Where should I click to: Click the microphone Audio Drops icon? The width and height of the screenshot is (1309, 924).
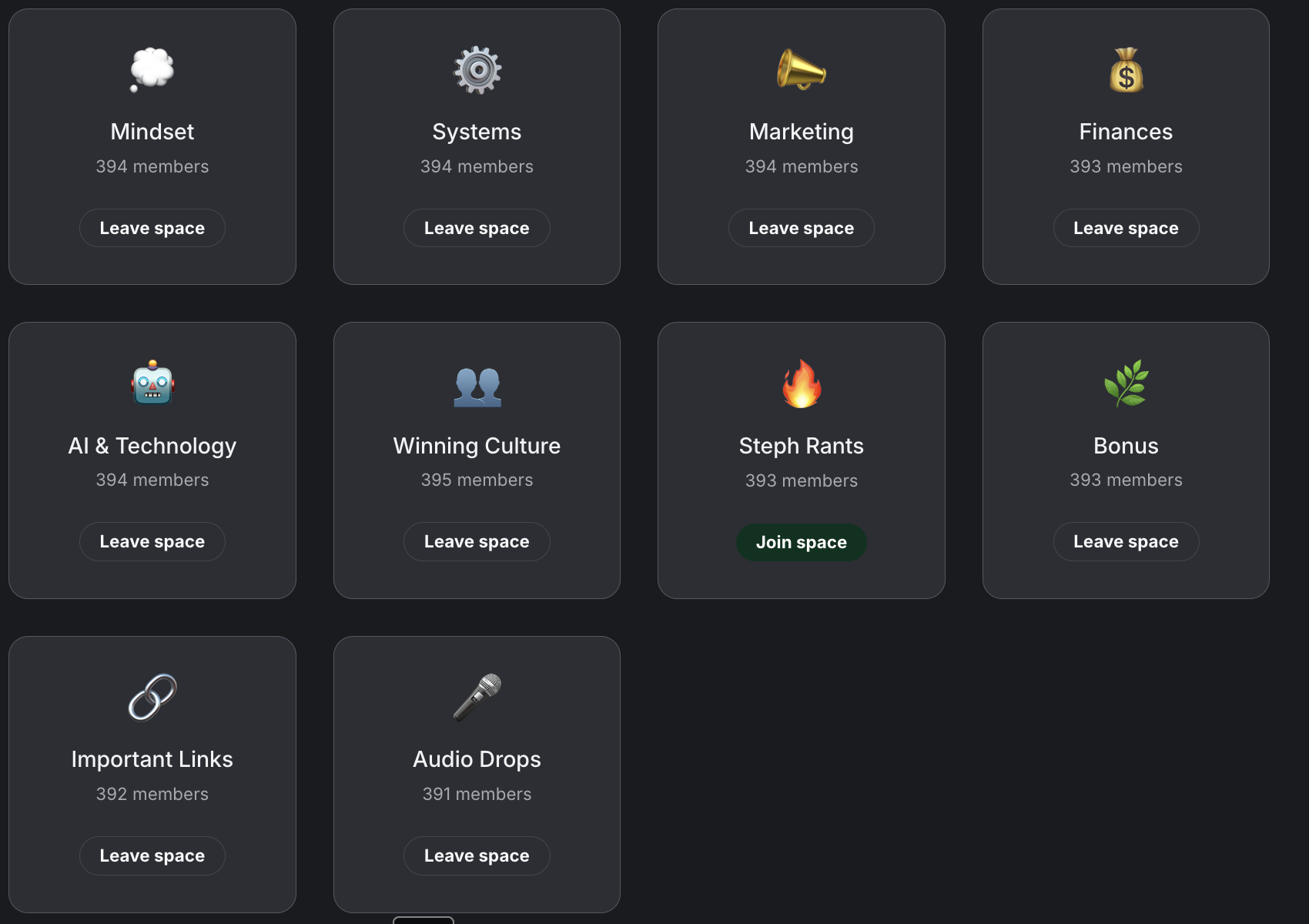477,697
